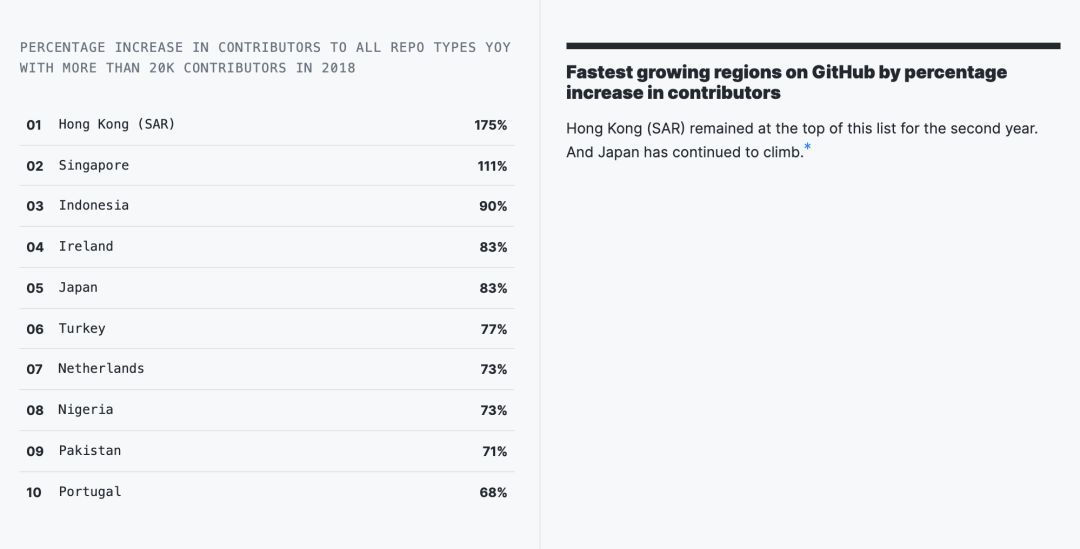
Task: Click the Netherlands row label
Action: click(x=101, y=368)
